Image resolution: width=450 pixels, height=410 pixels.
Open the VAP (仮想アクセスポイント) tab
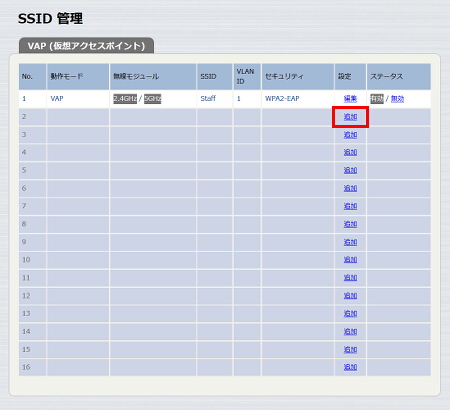[x=86, y=46]
